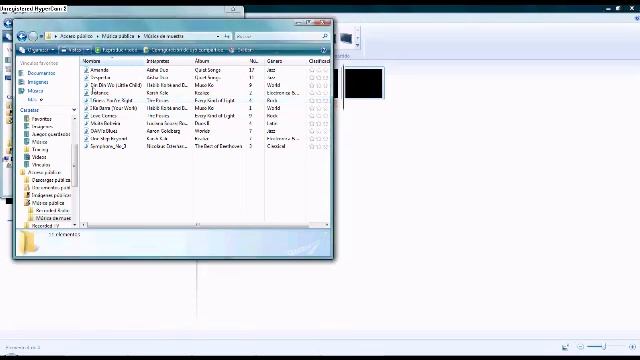Screen dimensions: 640x360
Task: Select the OAM's Blues song file
Action: coord(104,131)
